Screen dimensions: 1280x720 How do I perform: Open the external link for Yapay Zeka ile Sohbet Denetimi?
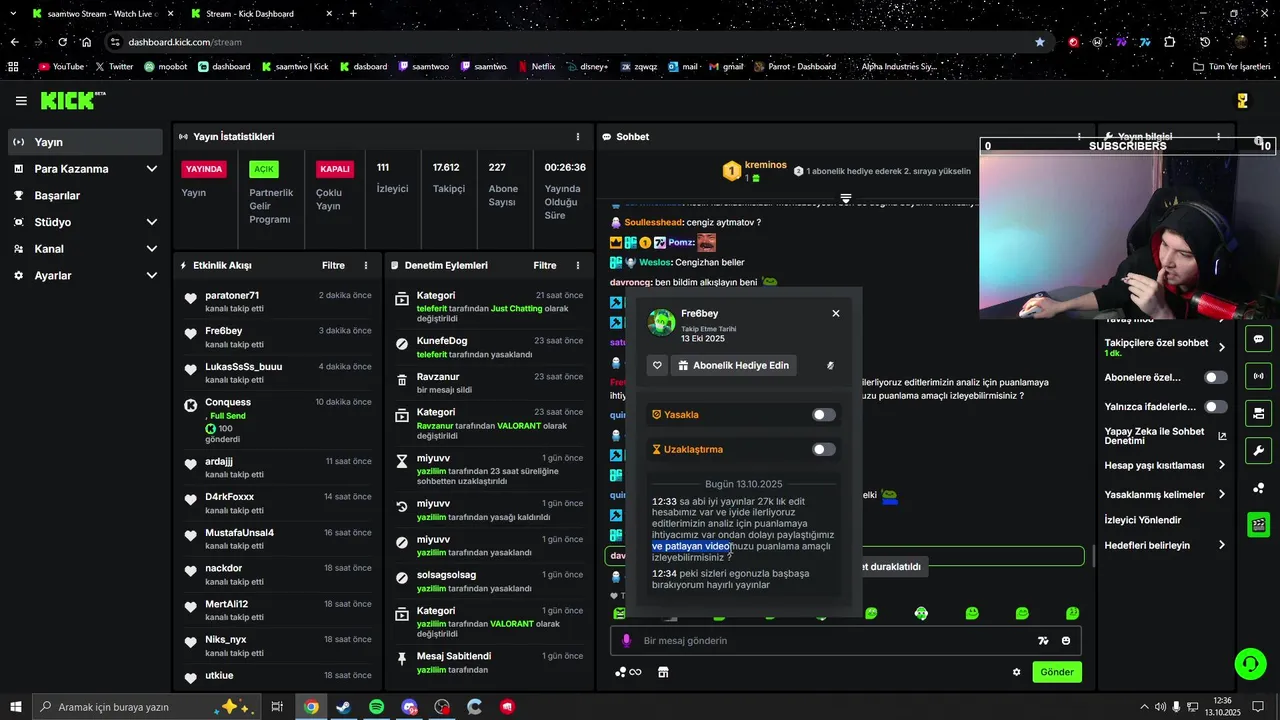pos(1222,436)
